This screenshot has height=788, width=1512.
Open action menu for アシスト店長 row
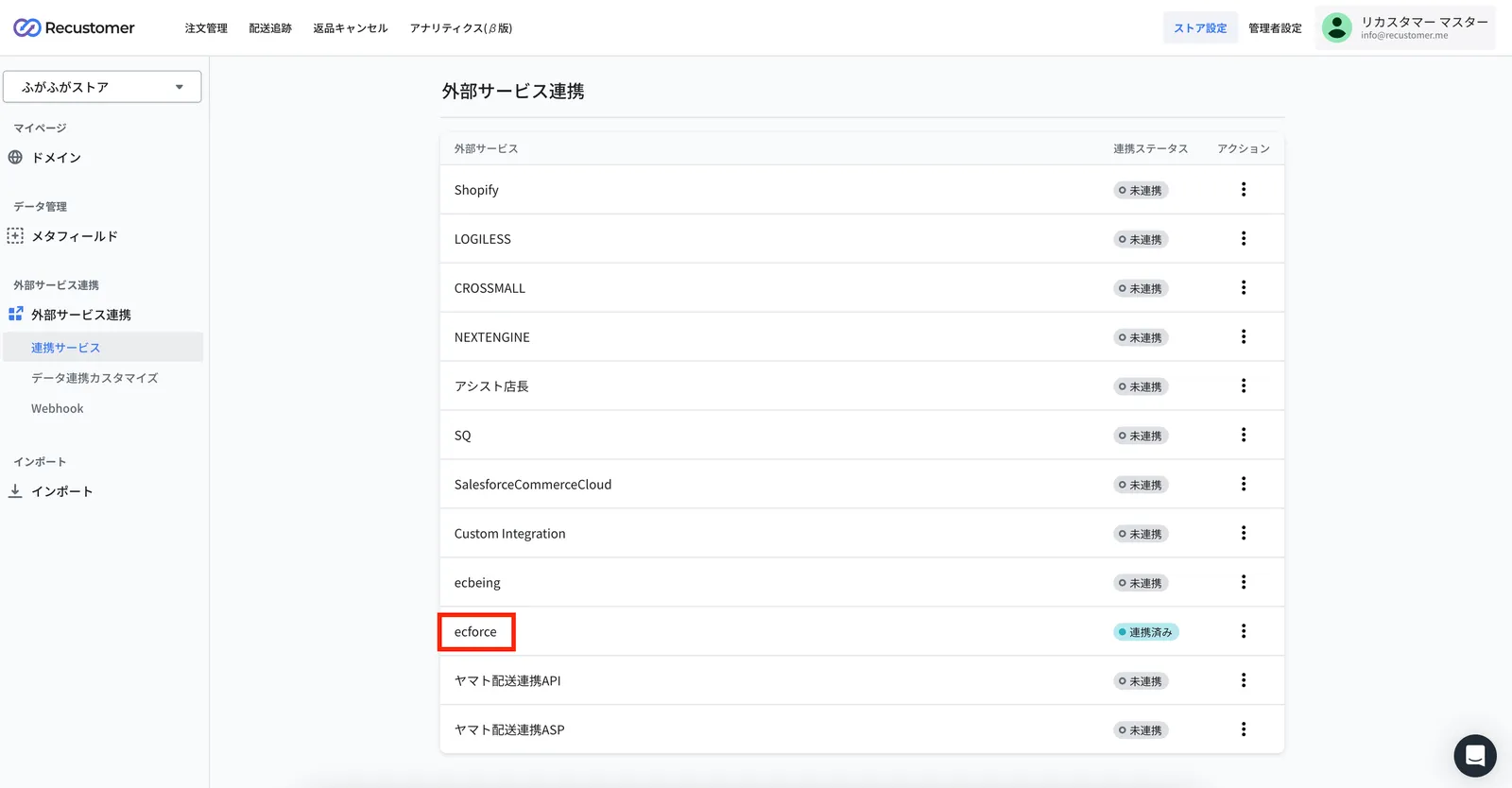point(1244,386)
